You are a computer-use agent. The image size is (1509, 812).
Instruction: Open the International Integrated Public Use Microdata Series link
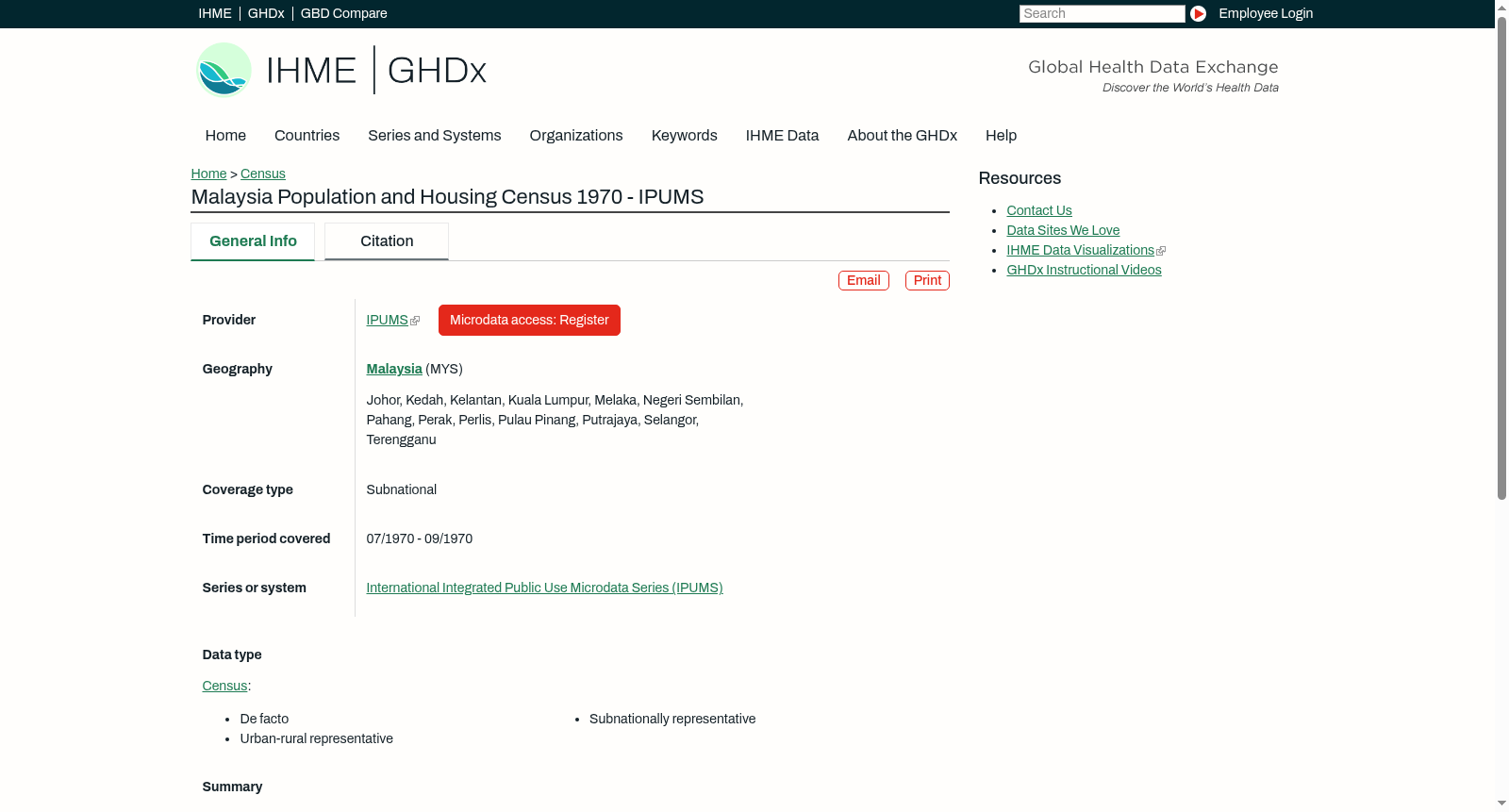pyautogui.click(x=544, y=588)
